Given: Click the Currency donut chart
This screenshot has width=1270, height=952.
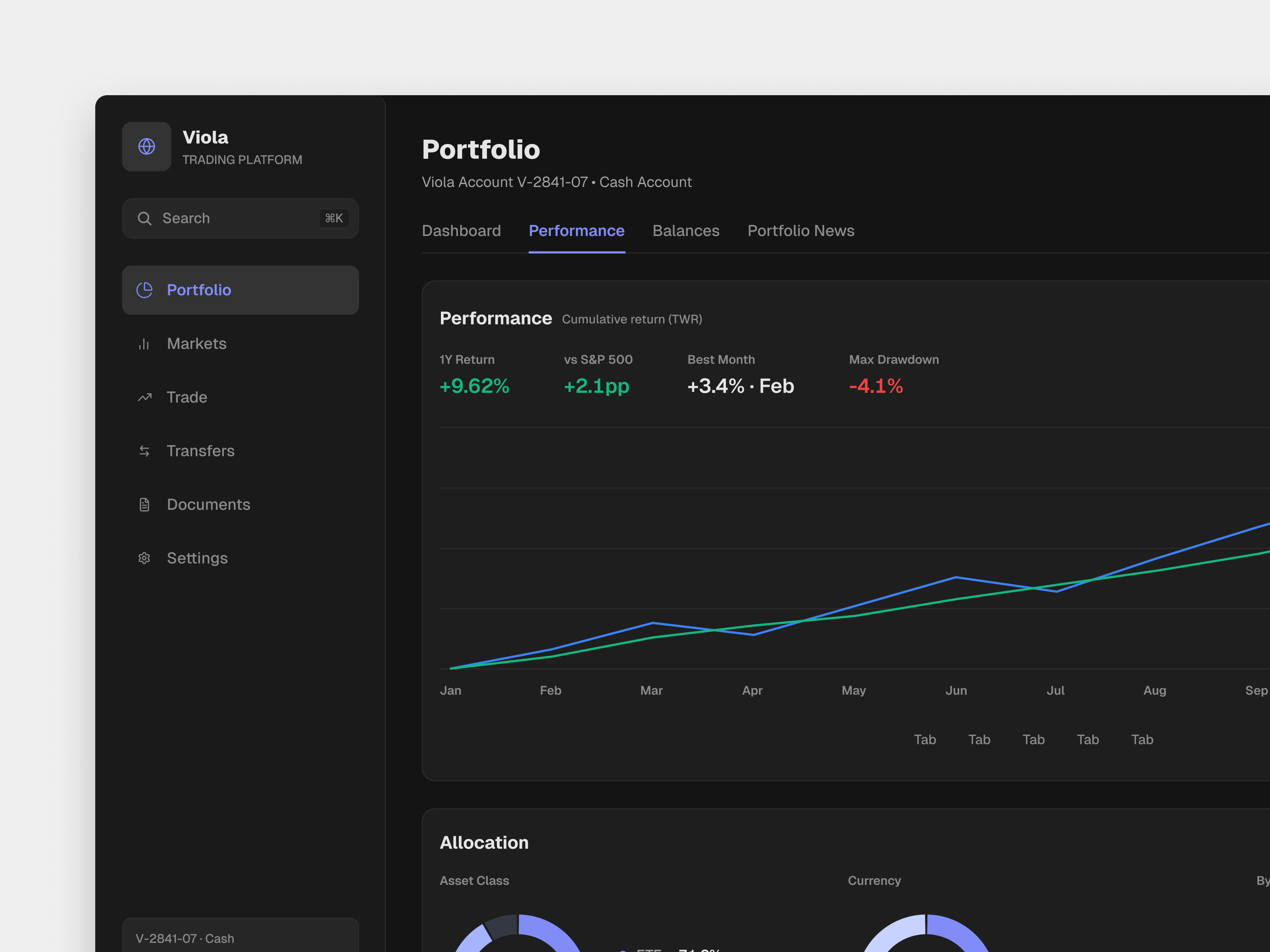Looking at the screenshot, I should [926, 934].
